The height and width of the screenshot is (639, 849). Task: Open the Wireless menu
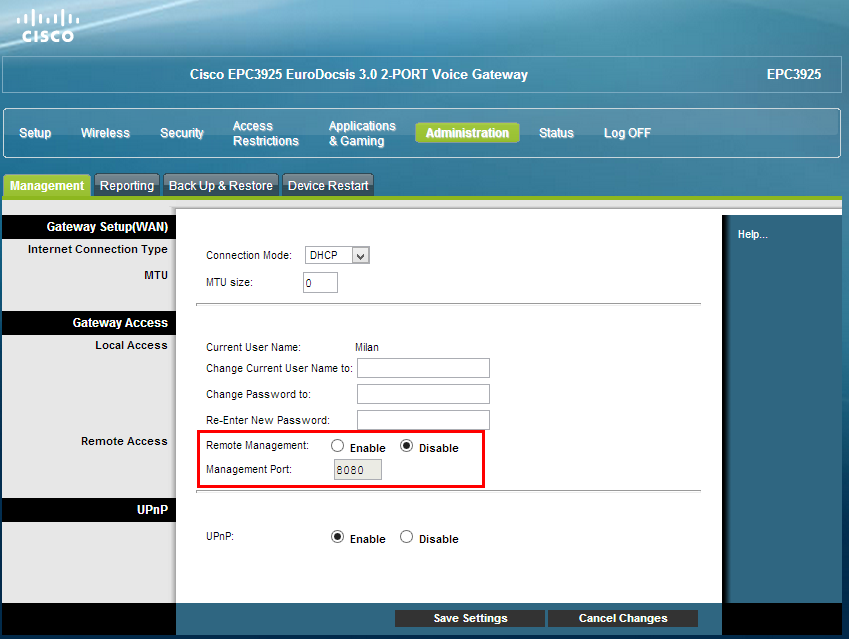click(106, 133)
